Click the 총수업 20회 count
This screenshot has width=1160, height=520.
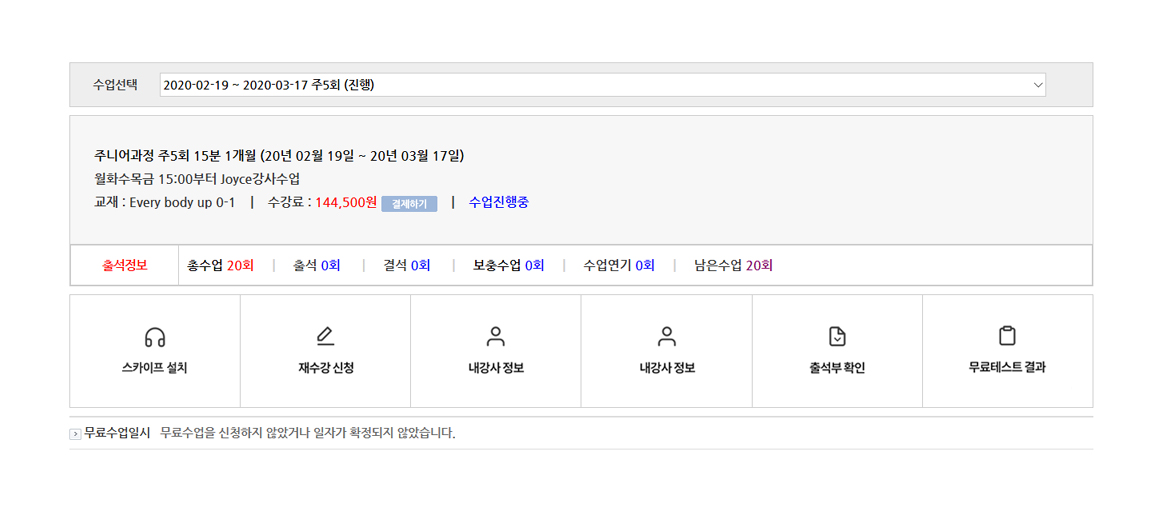pos(220,266)
